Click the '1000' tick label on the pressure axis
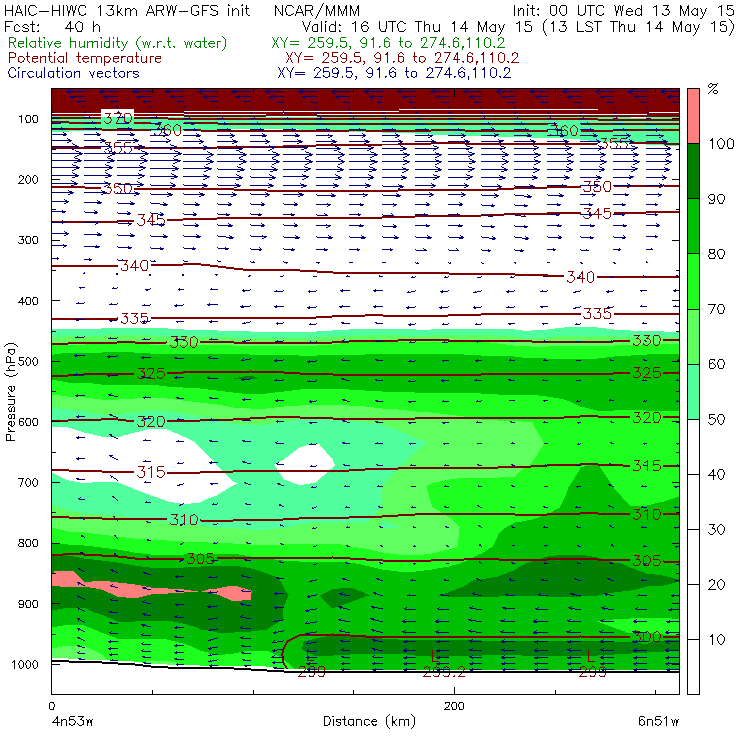Image resolution: width=740 pixels, height=740 pixels. pyautogui.click(x=25, y=664)
